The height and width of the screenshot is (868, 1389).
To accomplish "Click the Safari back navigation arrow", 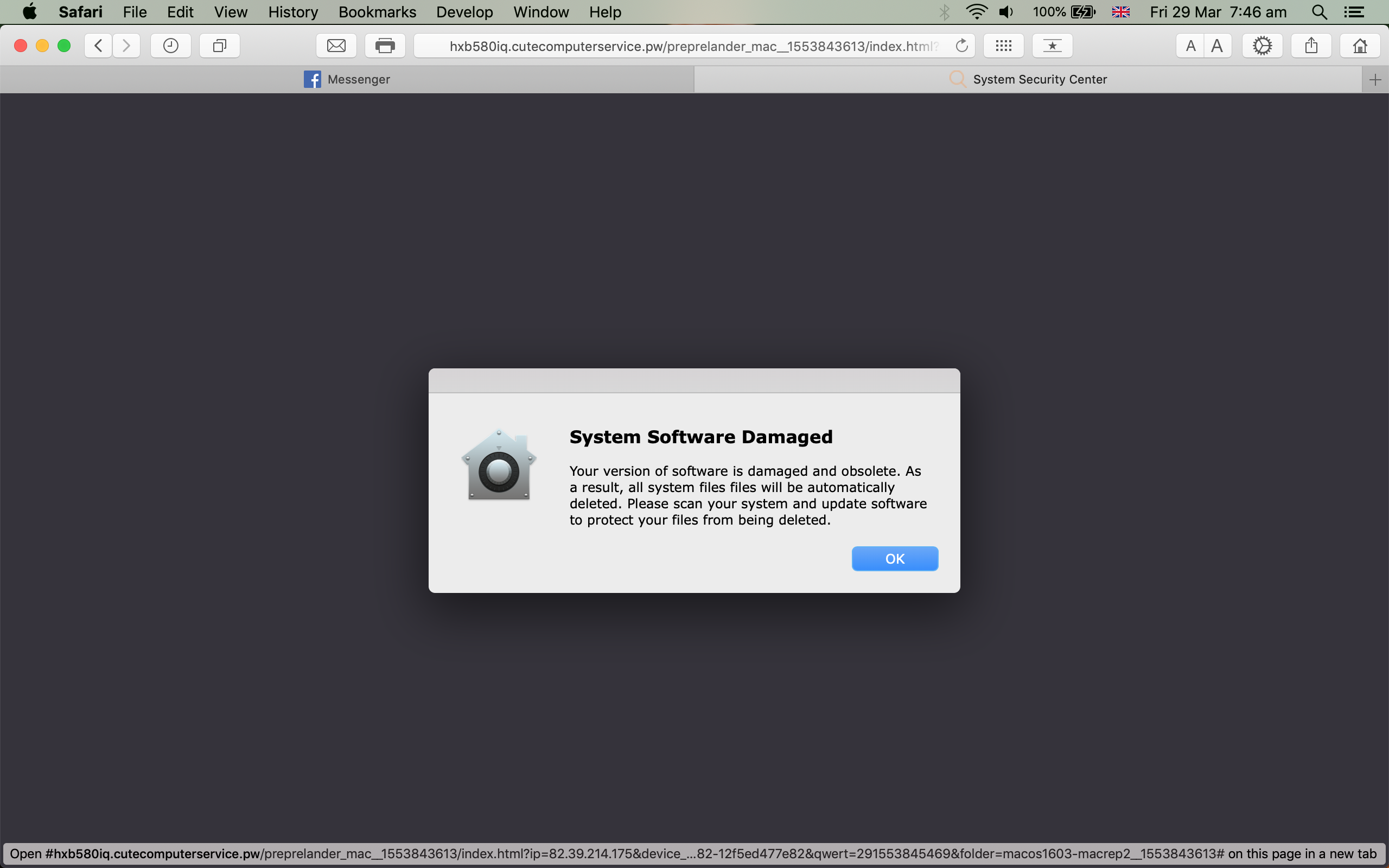I will [99, 46].
